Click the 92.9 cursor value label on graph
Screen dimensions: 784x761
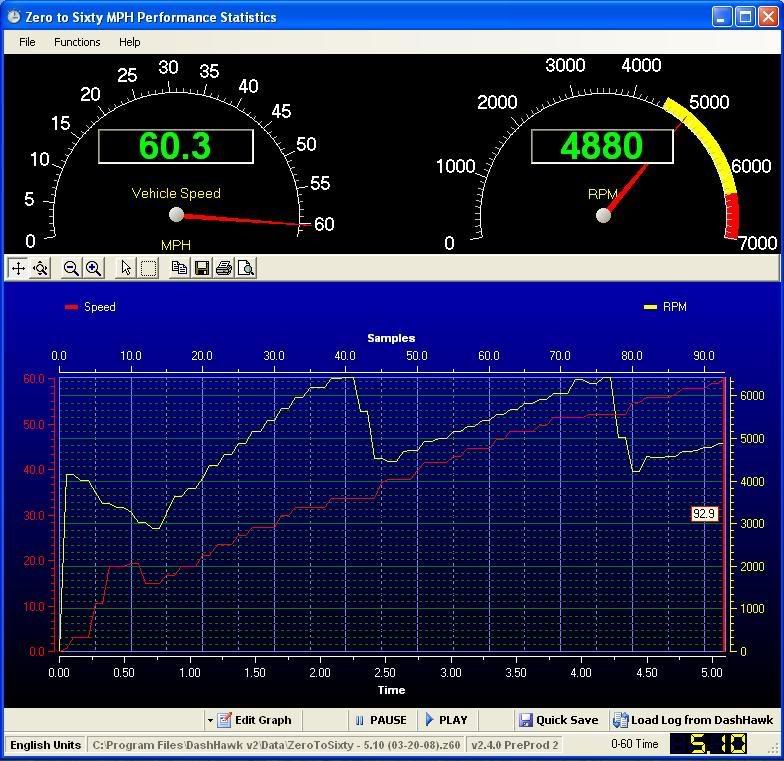point(704,514)
